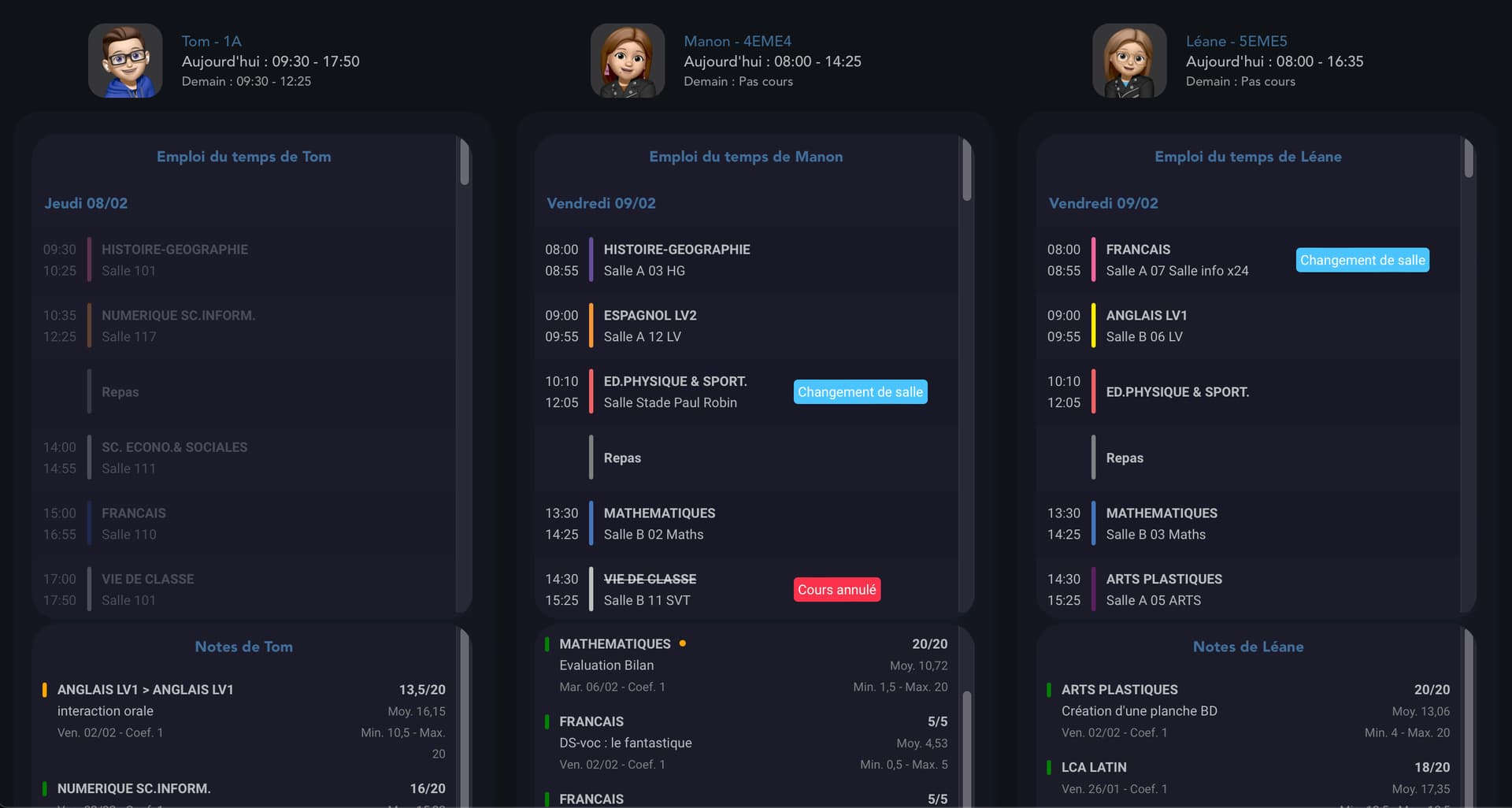This screenshot has width=1512, height=808.
Task: Open the Tom - 1A profile link
Action: (x=212, y=41)
